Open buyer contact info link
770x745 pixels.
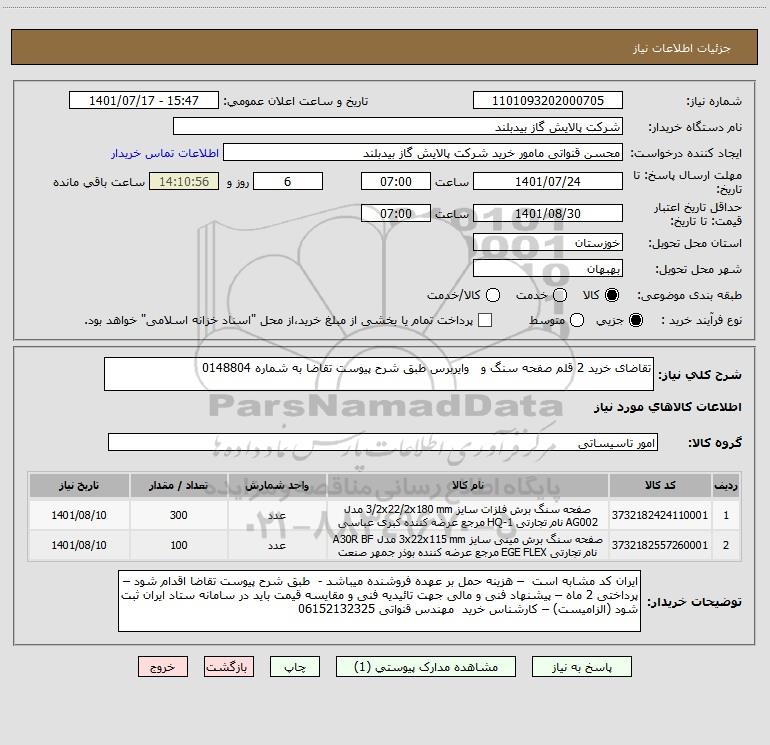(165, 153)
